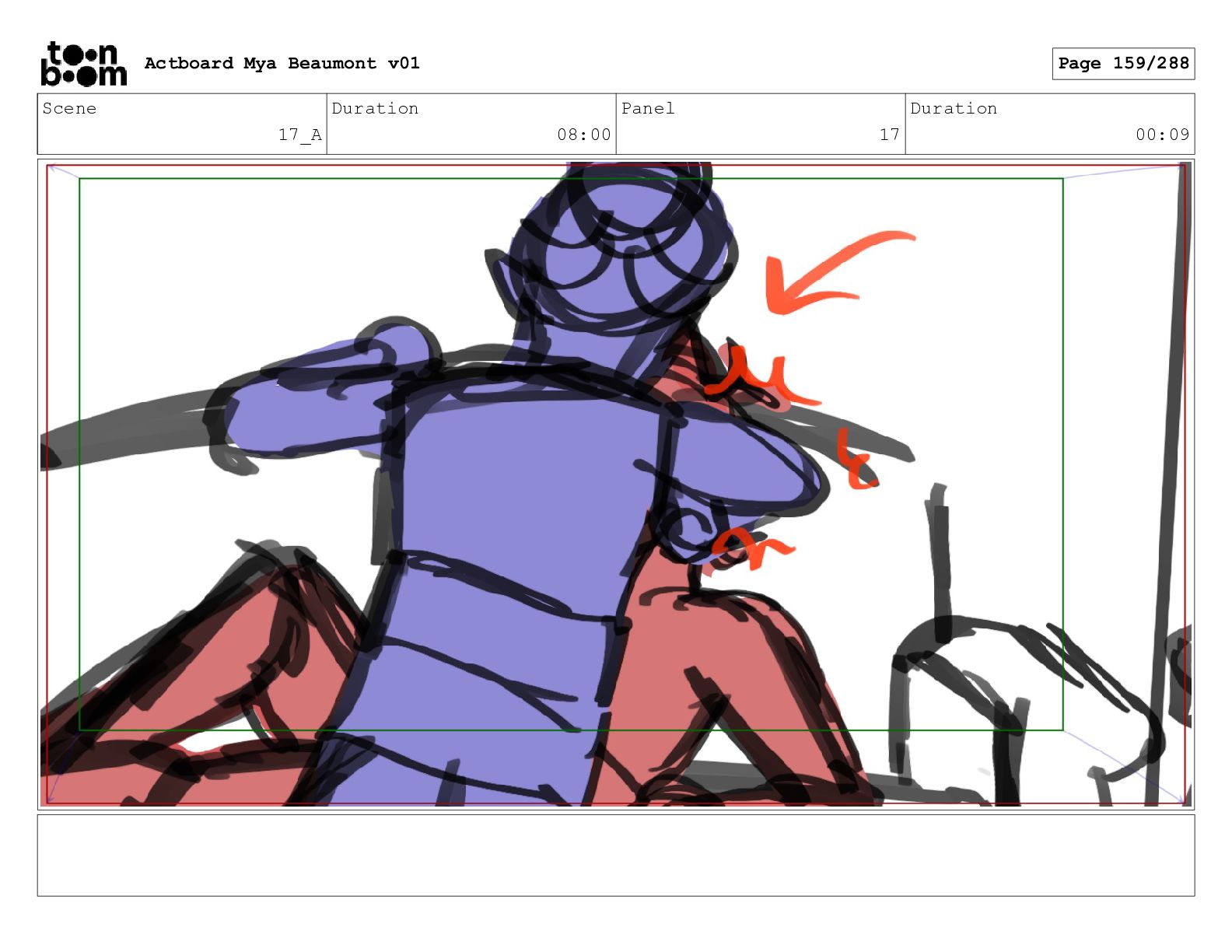Click the 'Page 159/288' box
Viewport: 1232px width, 952px height.
coord(1123,63)
